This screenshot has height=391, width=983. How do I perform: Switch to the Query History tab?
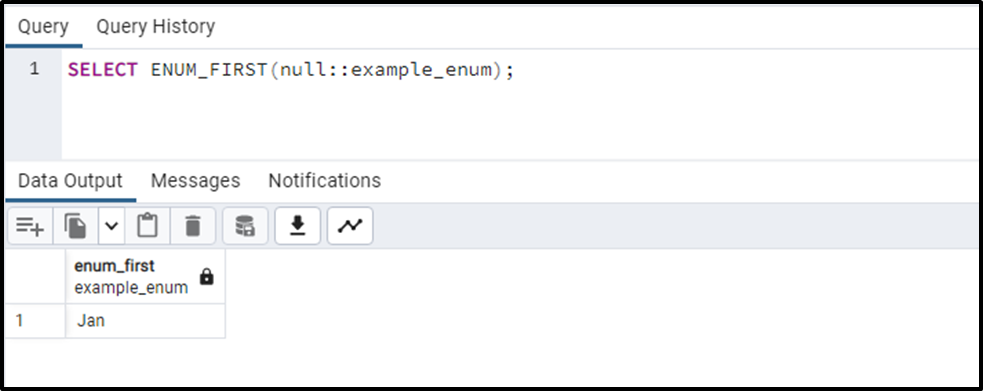click(x=155, y=26)
